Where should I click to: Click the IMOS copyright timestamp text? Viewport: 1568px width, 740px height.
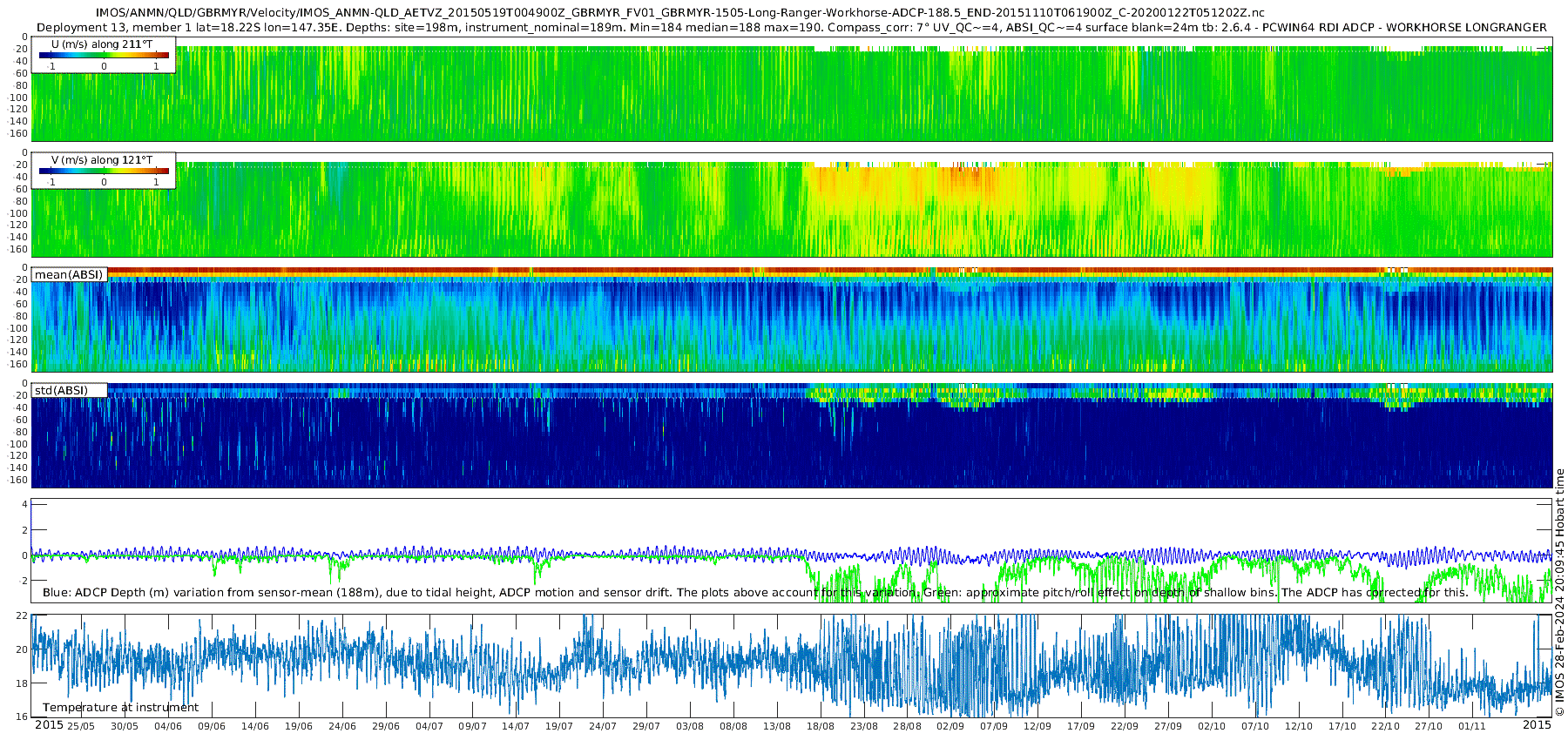[x=1559, y=592]
